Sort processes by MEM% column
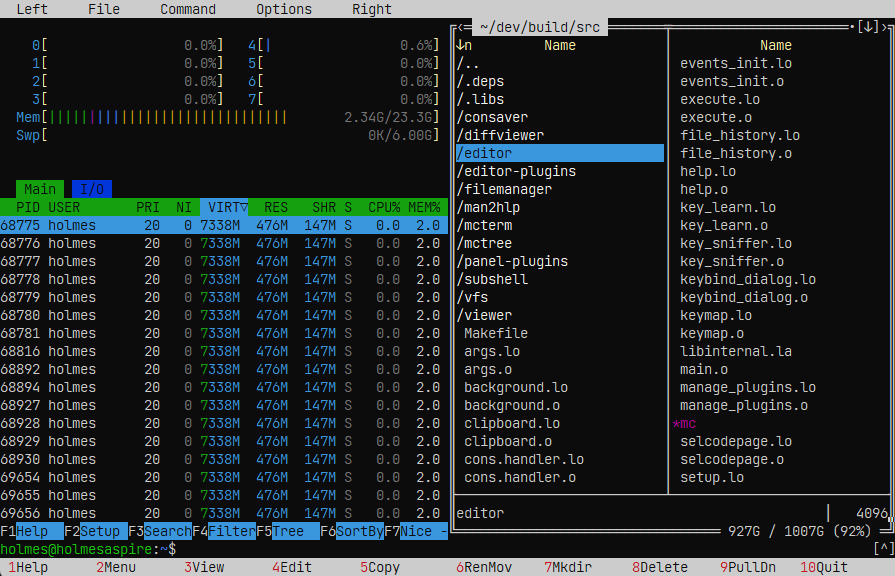The width and height of the screenshot is (895, 576). click(x=424, y=207)
